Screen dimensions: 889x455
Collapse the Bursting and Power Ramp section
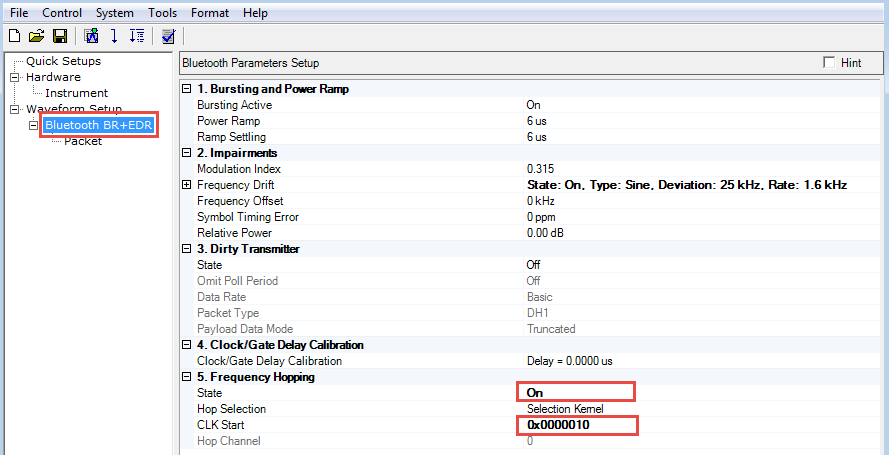(x=186, y=89)
